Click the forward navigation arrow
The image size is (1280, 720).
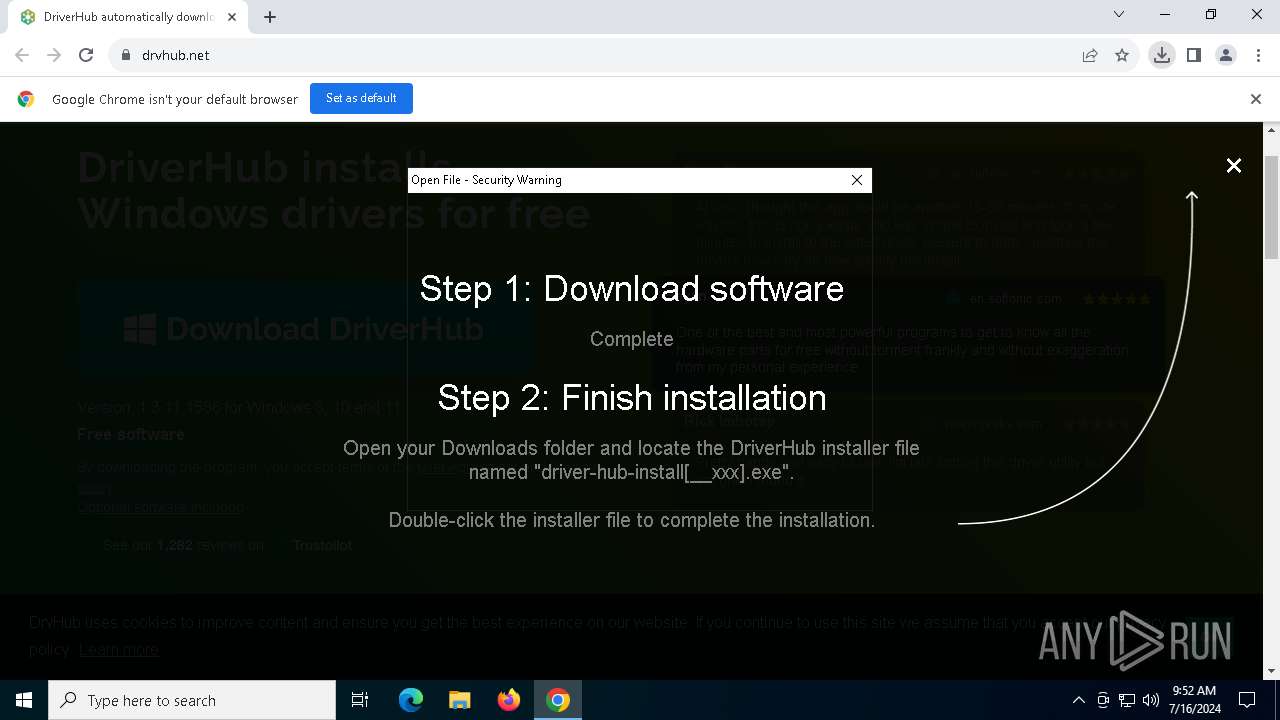coord(54,55)
